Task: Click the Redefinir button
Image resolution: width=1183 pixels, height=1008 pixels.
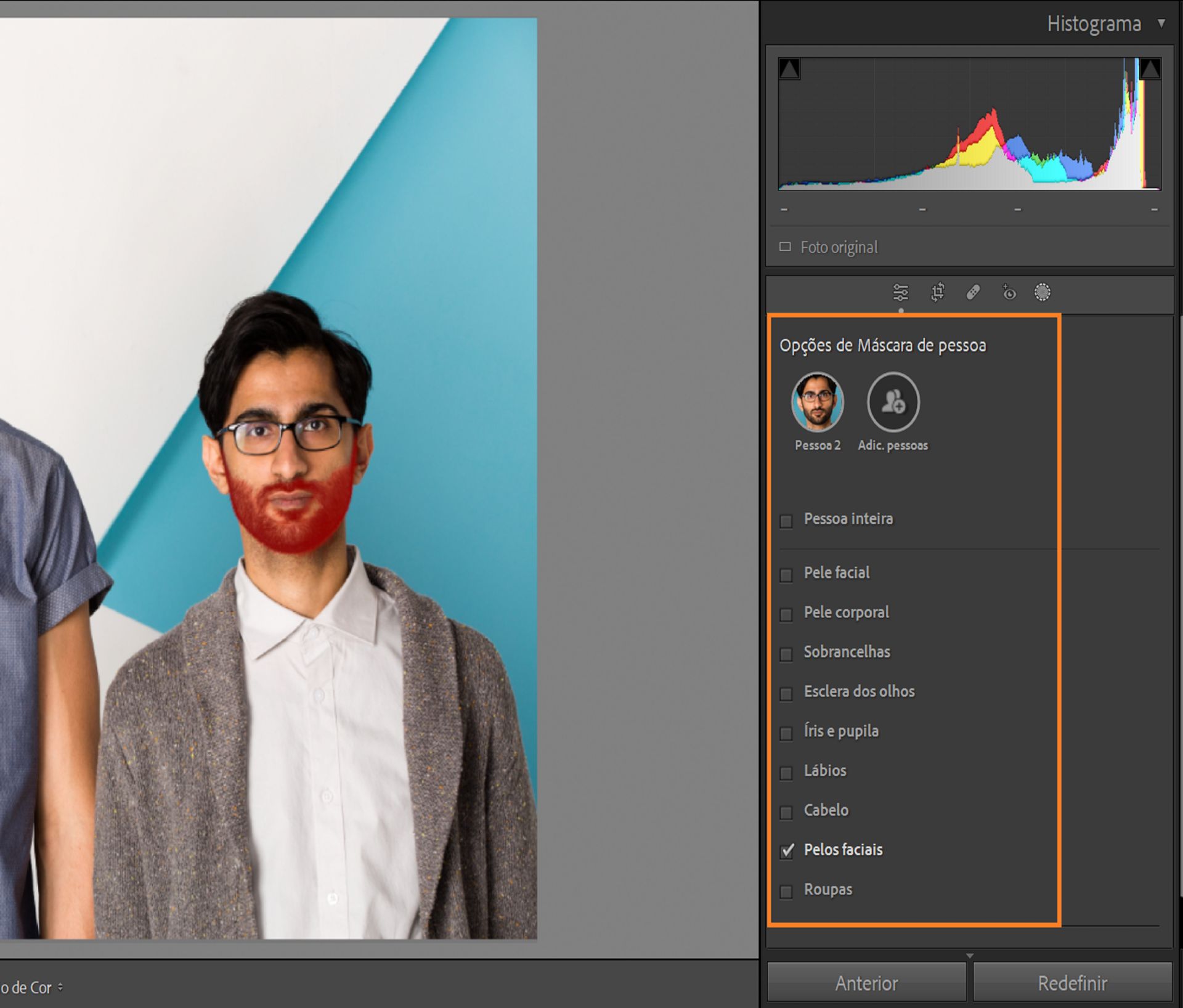Action: (1072, 983)
